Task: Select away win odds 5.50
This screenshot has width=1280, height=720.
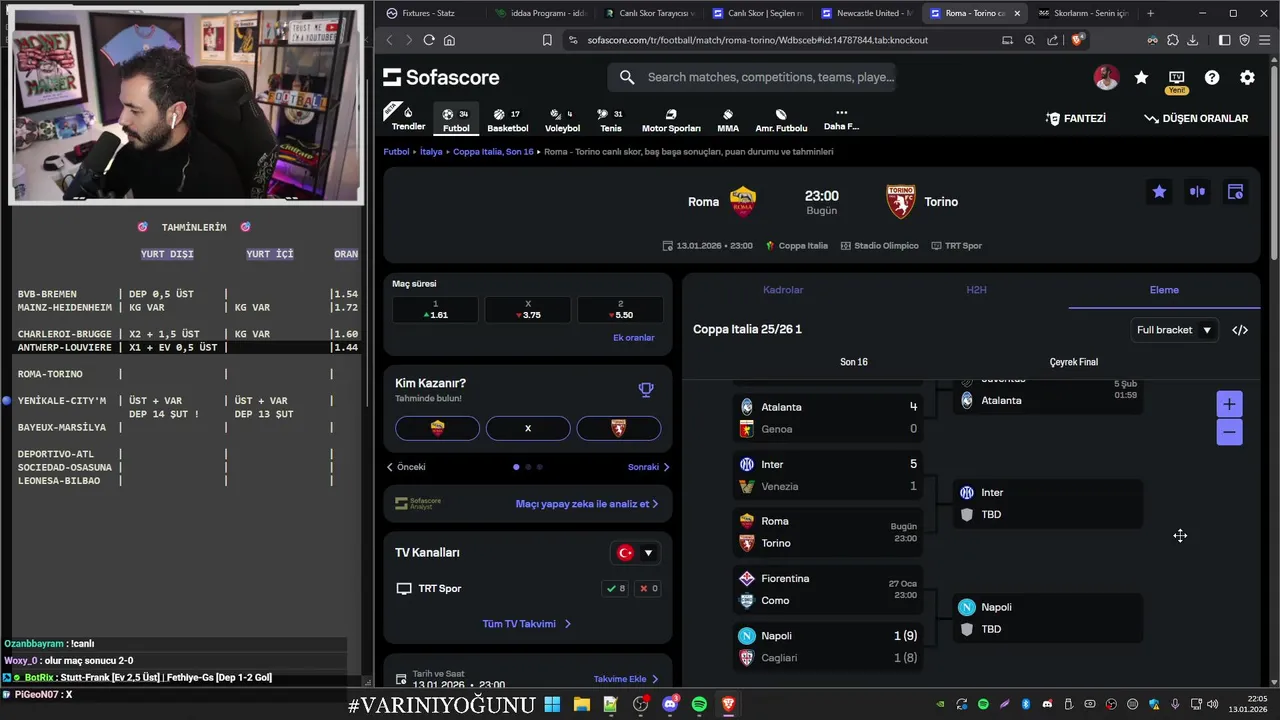Action: pos(620,309)
